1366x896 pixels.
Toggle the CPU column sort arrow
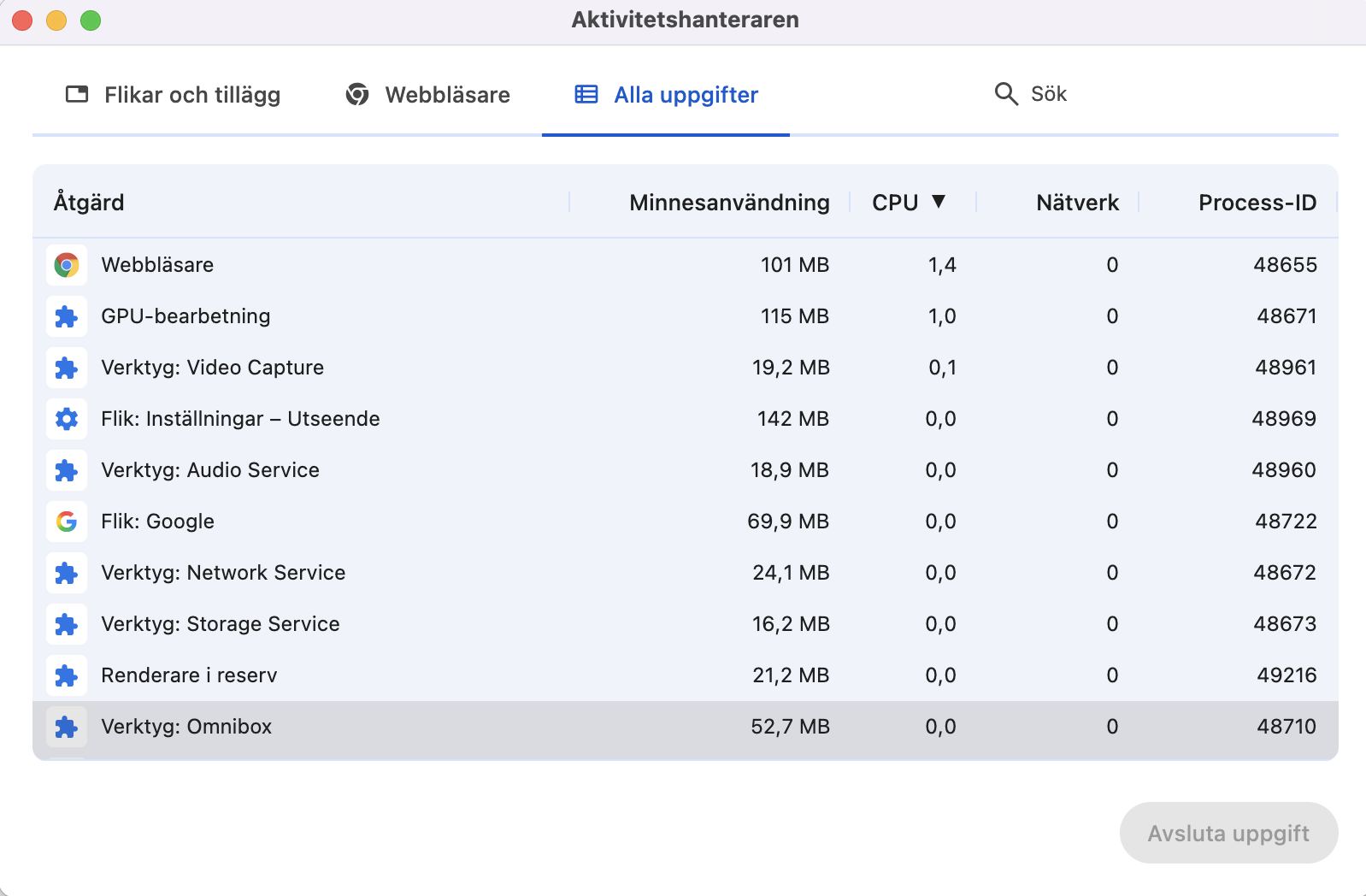[939, 202]
